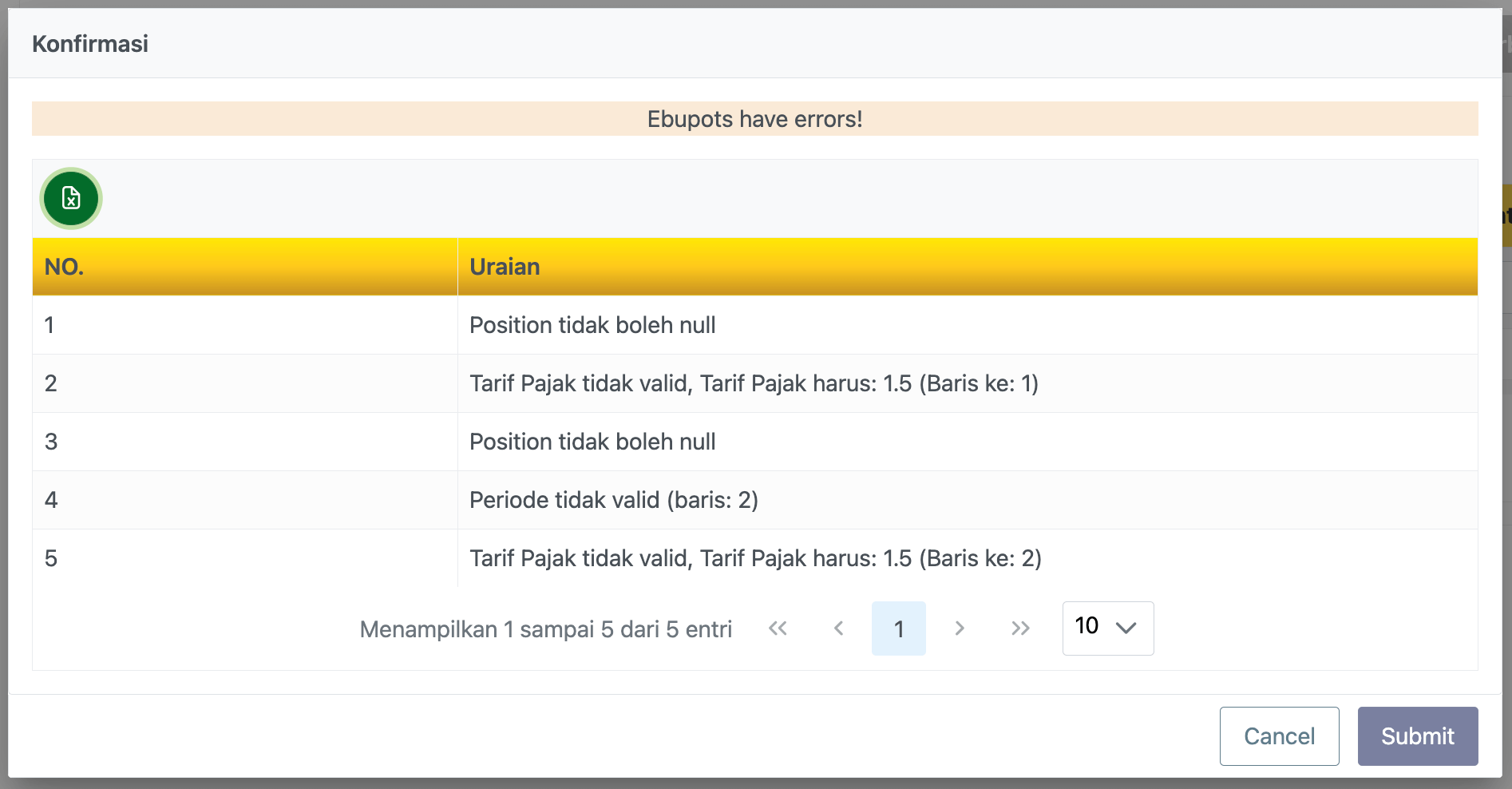Click the Uraian column header

click(505, 267)
